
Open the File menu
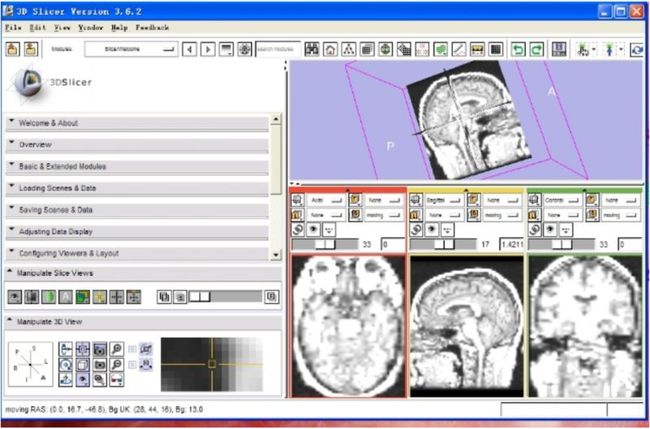click(13, 27)
